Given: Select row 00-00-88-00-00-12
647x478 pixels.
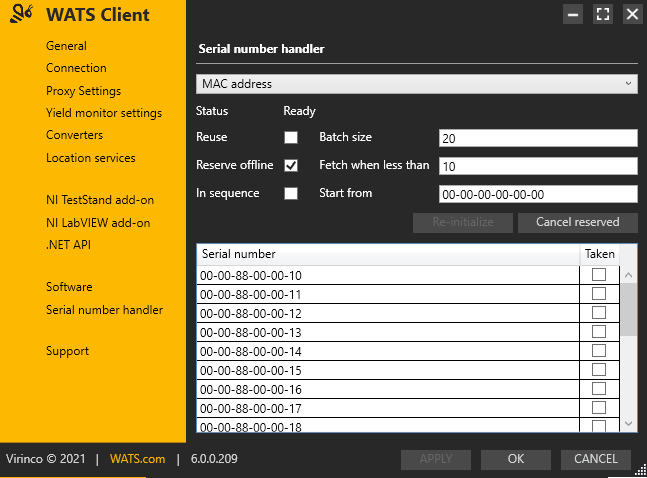Looking at the screenshot, I should pyautogui.click(x=388, y=313).
